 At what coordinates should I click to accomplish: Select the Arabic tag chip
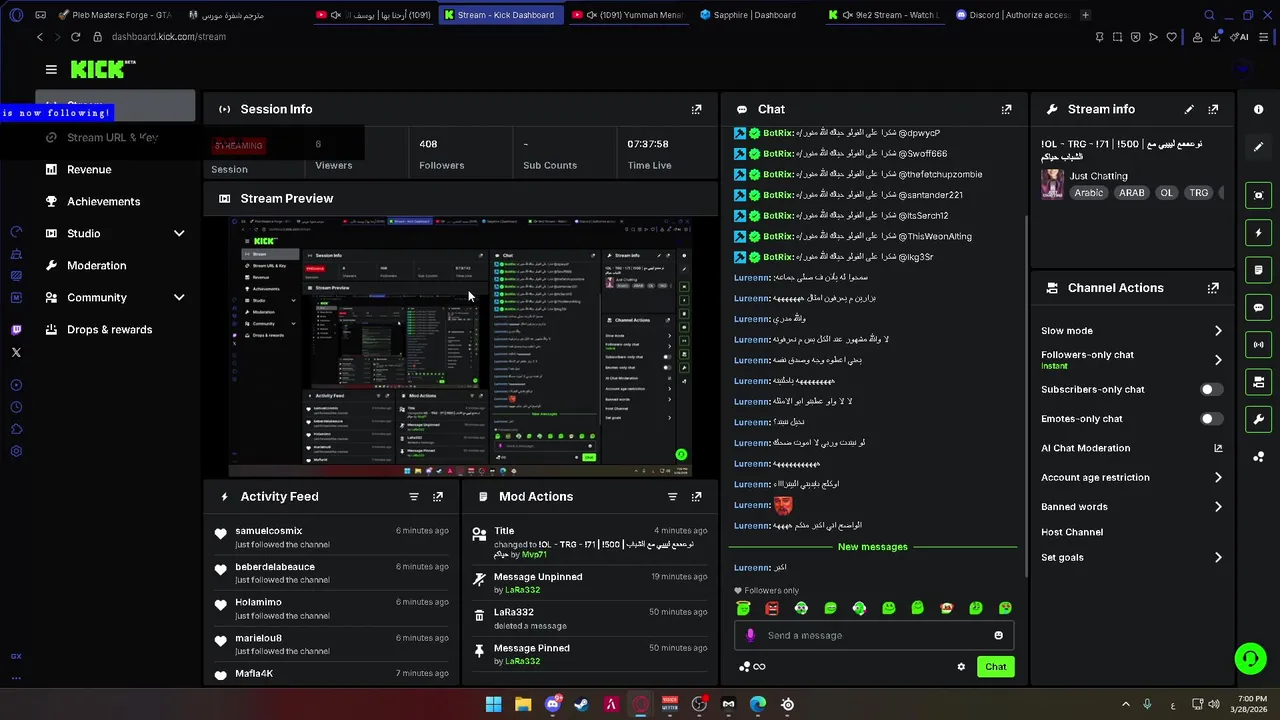tap(1088, 193)
